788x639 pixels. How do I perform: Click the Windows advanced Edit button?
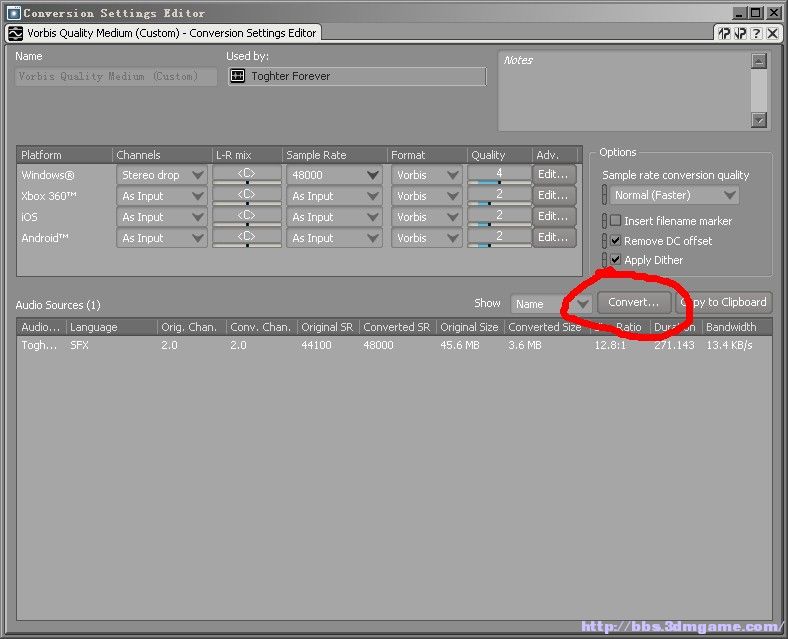pos(554,174)
